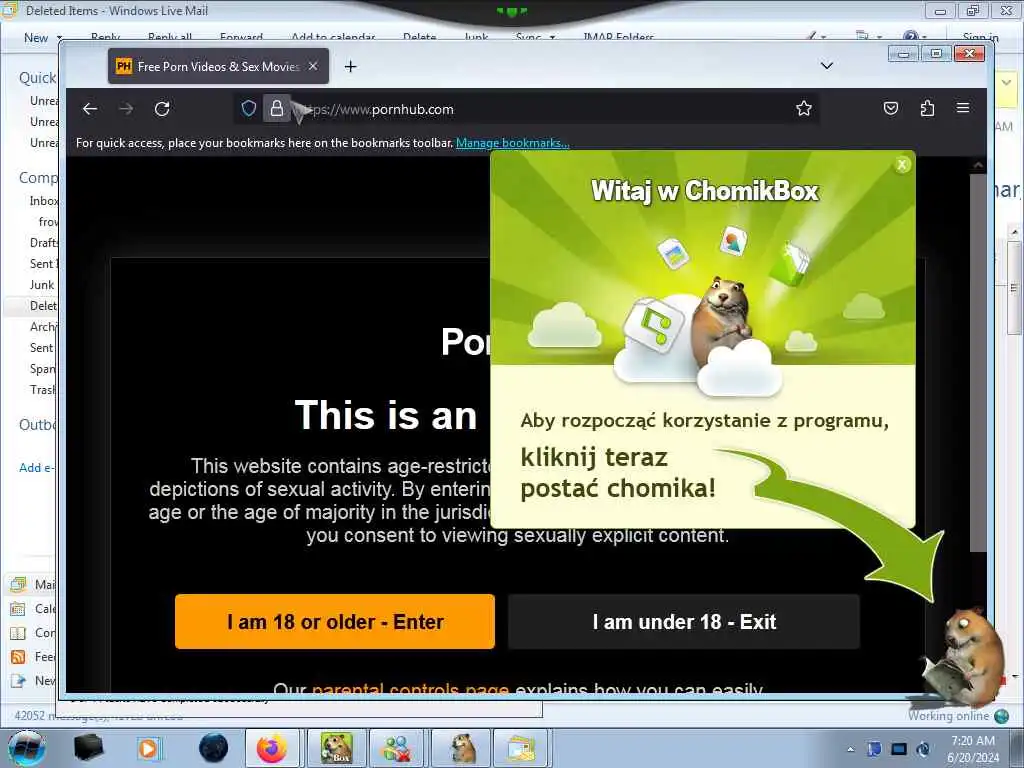
Task: Select the Spam folder in Live Mail
Action: [43, 369]
